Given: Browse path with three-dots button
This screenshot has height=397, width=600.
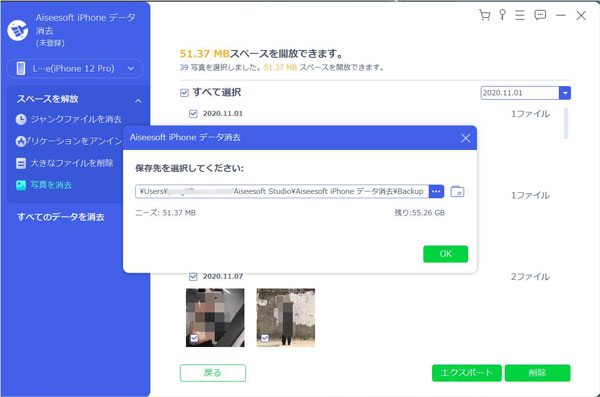Looking at the screenshot, I should tap(436, 191).
